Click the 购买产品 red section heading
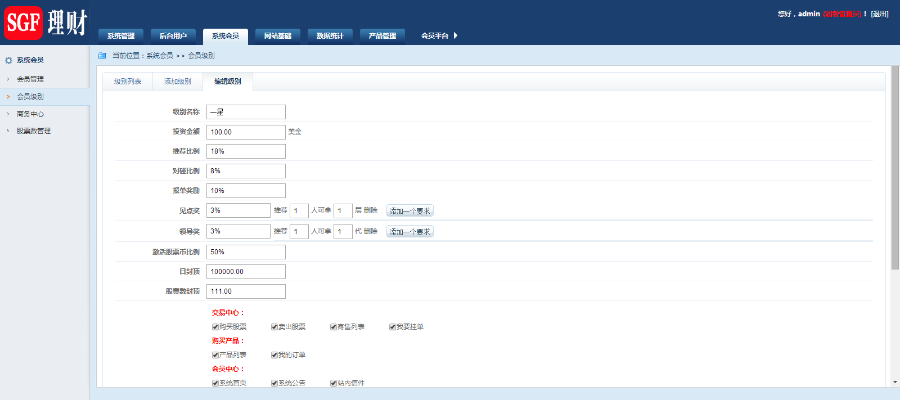900x400 pixels. click(228, 341)
